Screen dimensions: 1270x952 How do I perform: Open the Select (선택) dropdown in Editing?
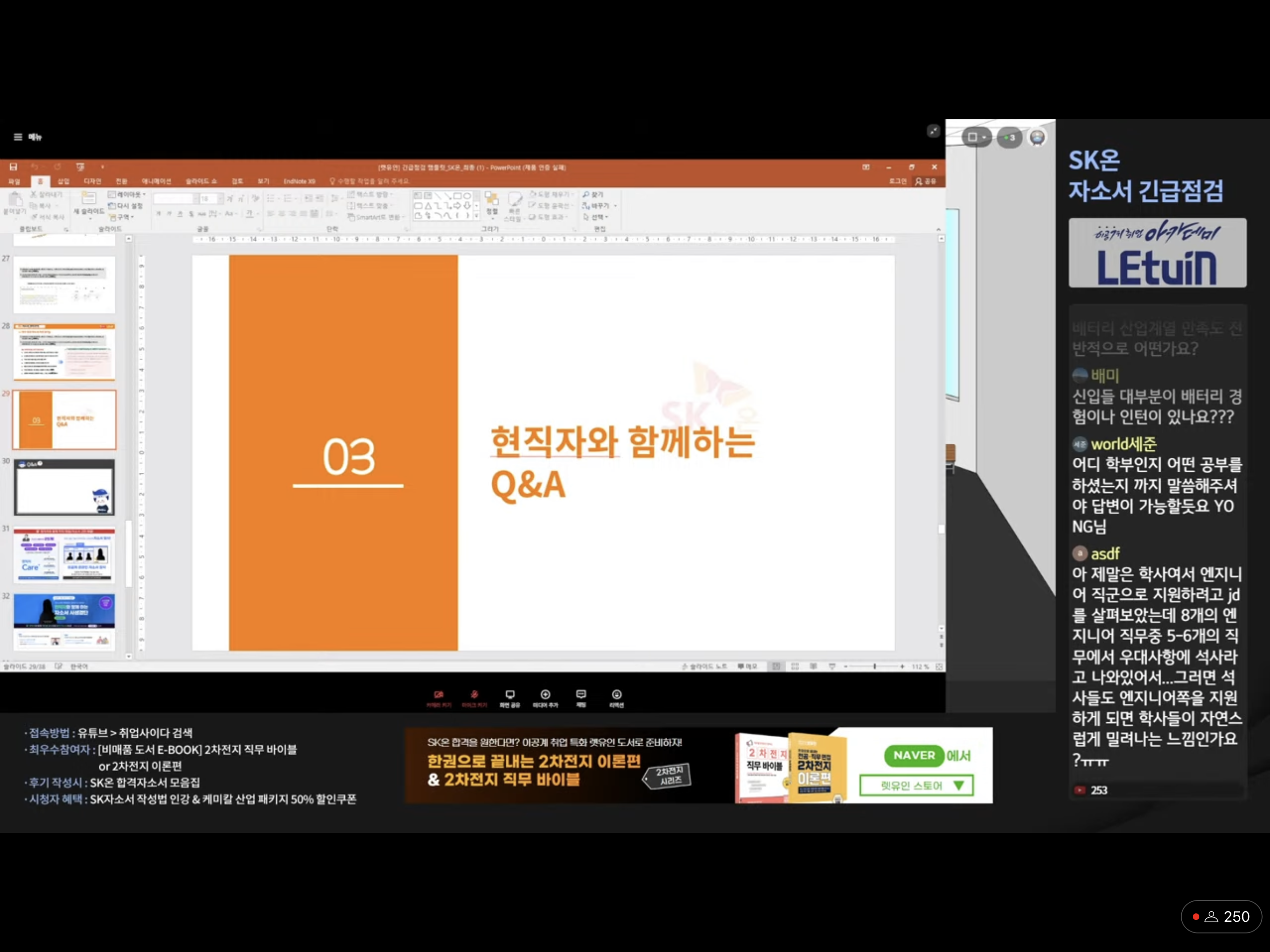(x=595, y=217)
